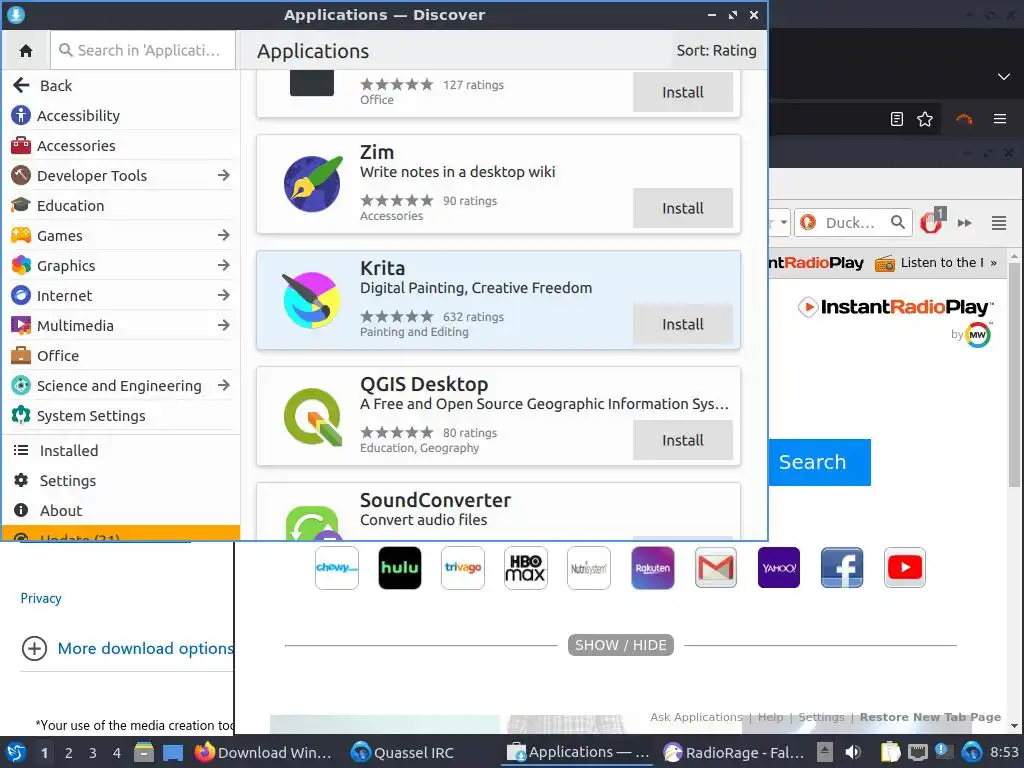Open the Help link in footer
The image size is (1024, 768).
coord(770,717)
